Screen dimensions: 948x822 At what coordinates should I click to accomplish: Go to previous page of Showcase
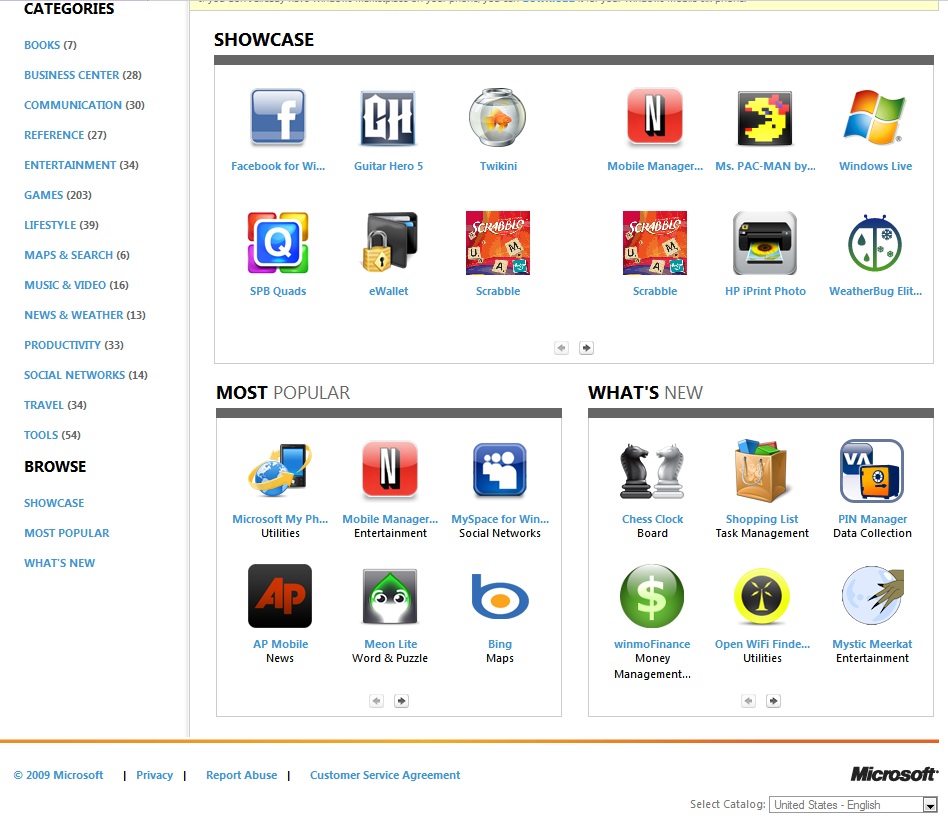562,348
